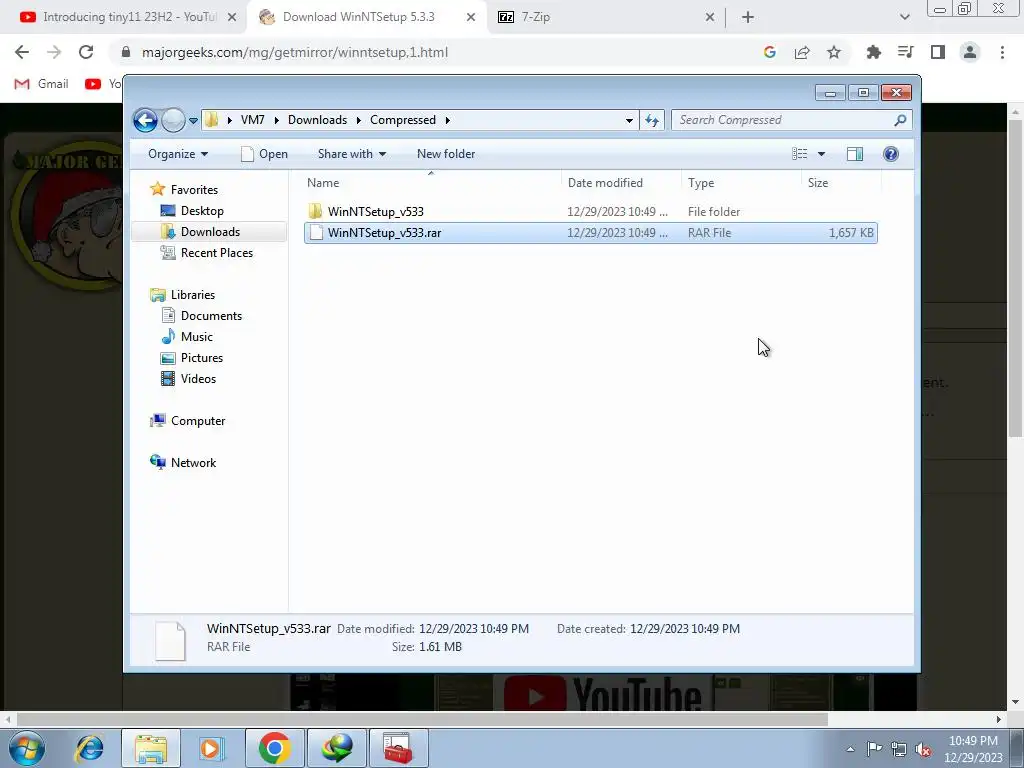The image size is (1024, 768).
Task: Open Internet Download Manager from taskbar
Action: [337, 748]
